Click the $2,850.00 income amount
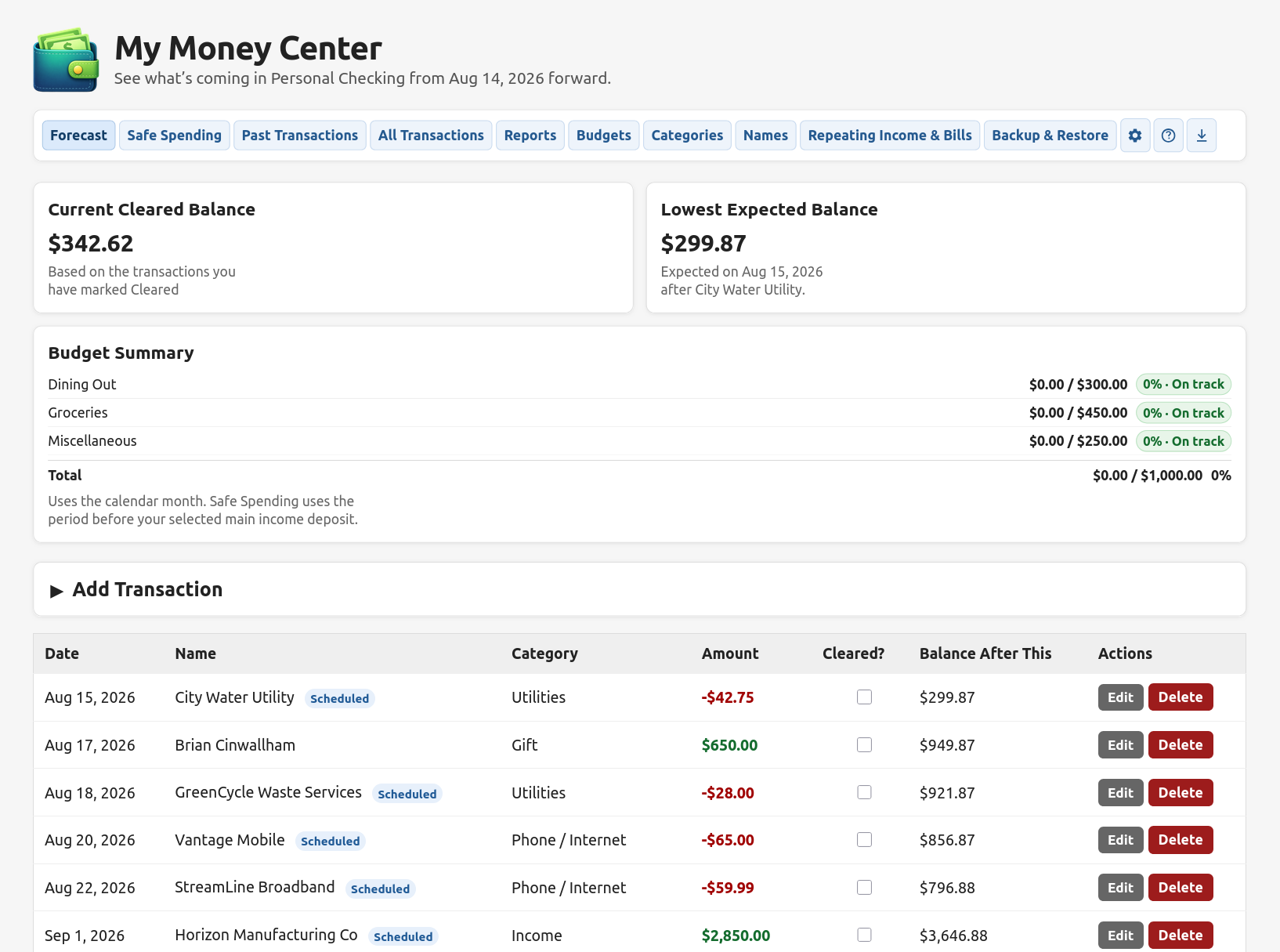1280x952 pixels. click(736, 936)
